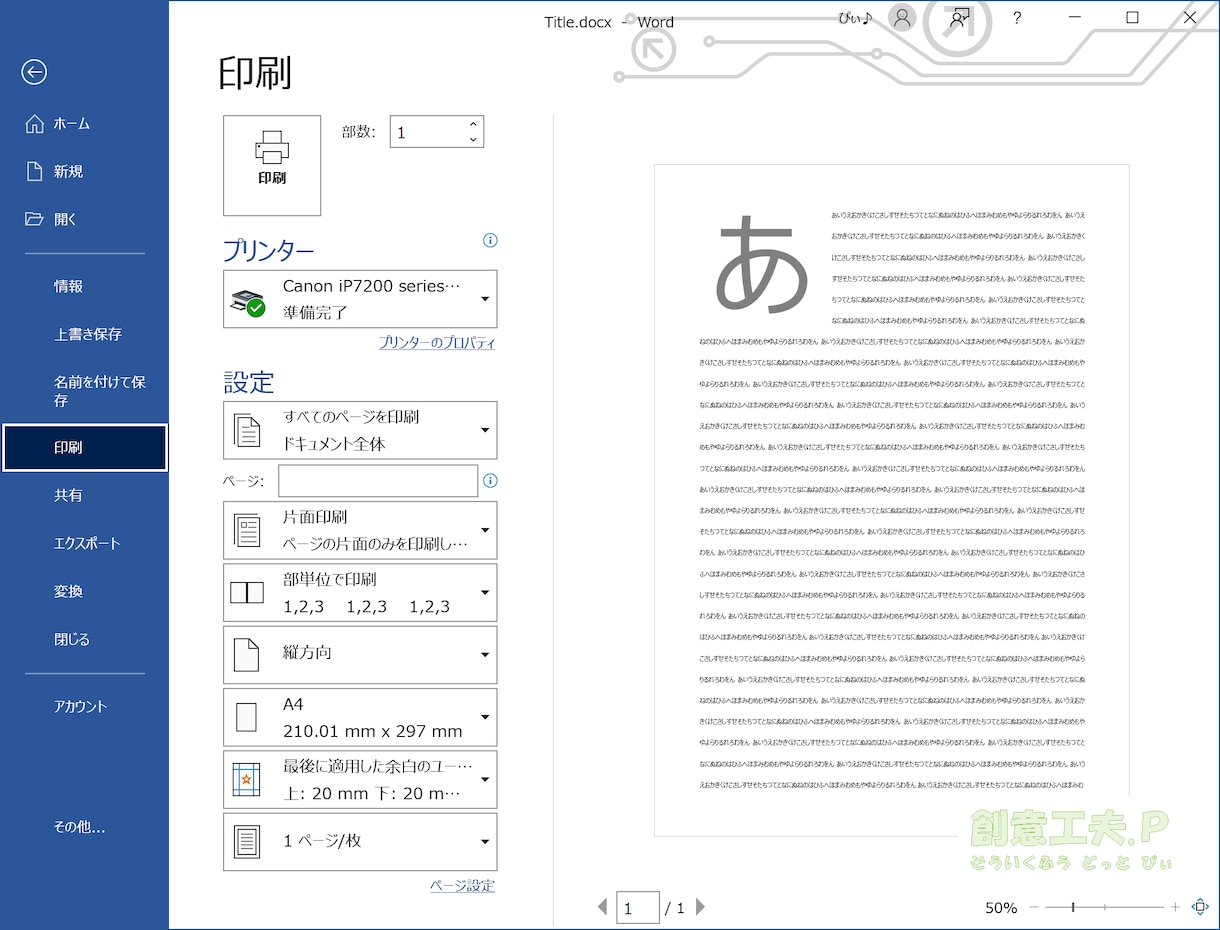The height and width of the screenshot is (930, 1220).
Task: Click the ページ range input field
Action: 378,481
